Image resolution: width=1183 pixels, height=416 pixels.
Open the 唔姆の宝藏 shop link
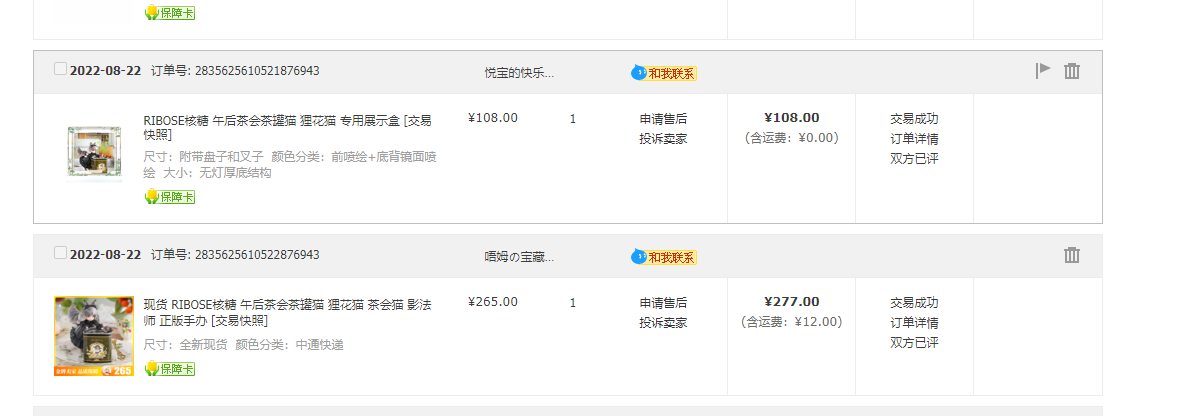coord(519,257)
